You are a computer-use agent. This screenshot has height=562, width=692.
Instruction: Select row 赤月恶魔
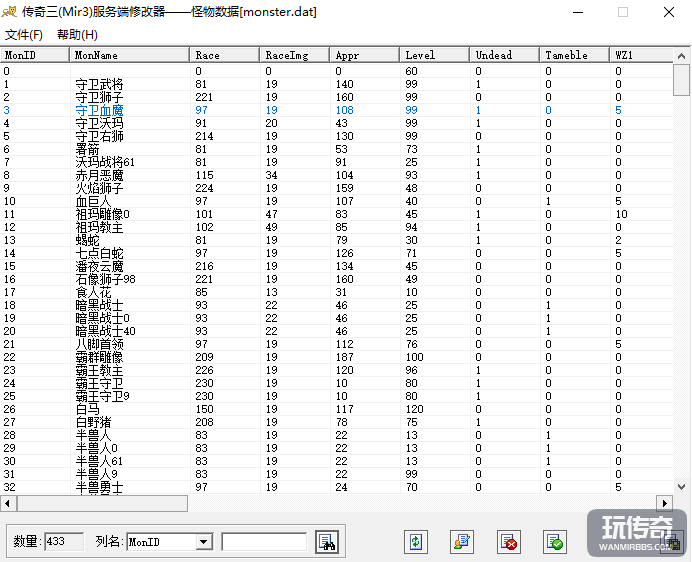click(x=336, y=175)
